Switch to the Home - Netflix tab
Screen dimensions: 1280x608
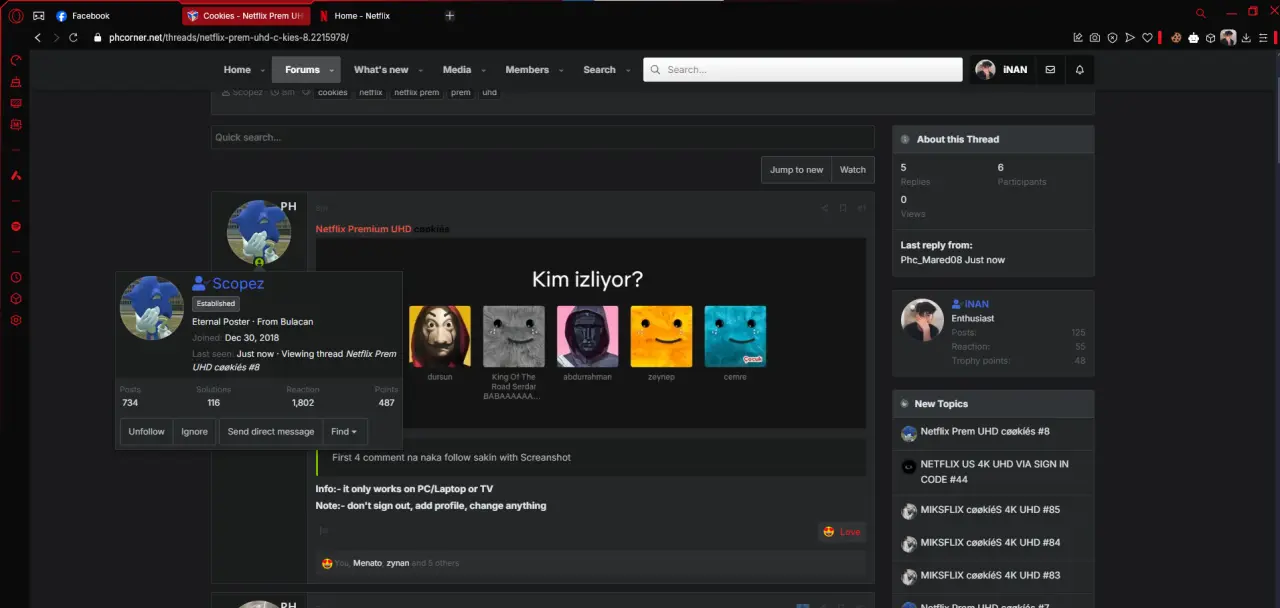(x=362, y=16)
